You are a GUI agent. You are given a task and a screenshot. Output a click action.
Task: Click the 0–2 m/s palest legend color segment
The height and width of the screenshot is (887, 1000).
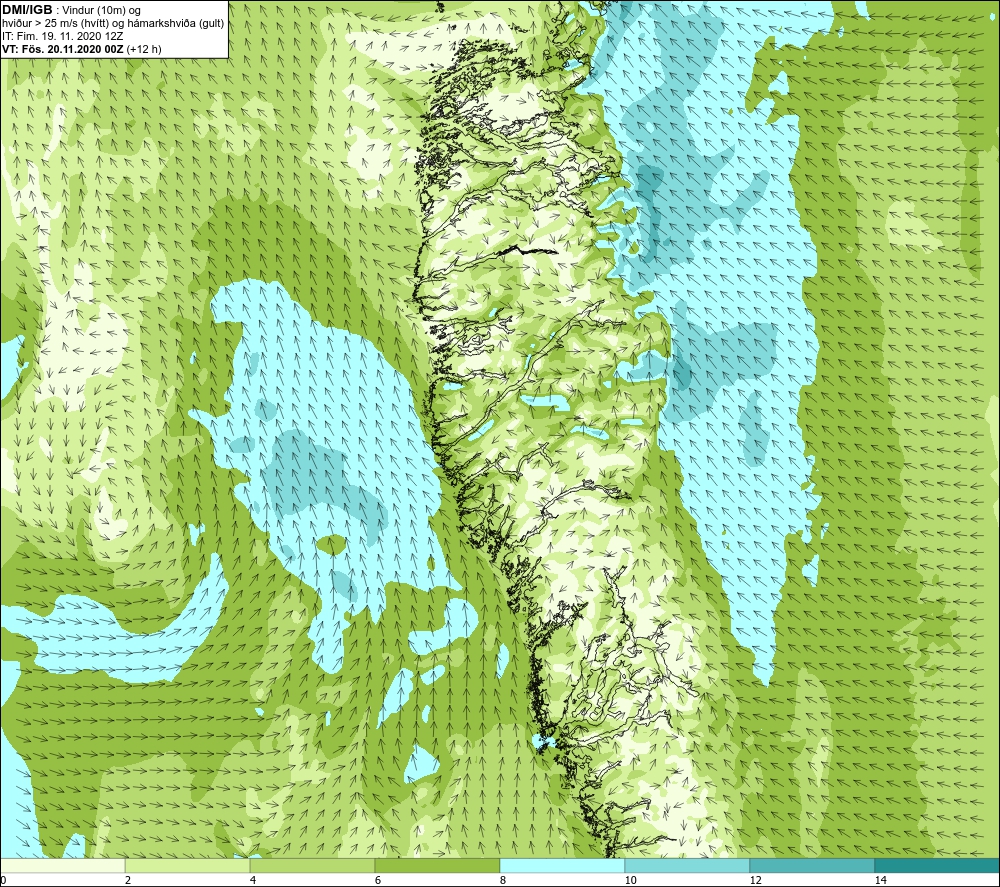(x=62, y=866)
